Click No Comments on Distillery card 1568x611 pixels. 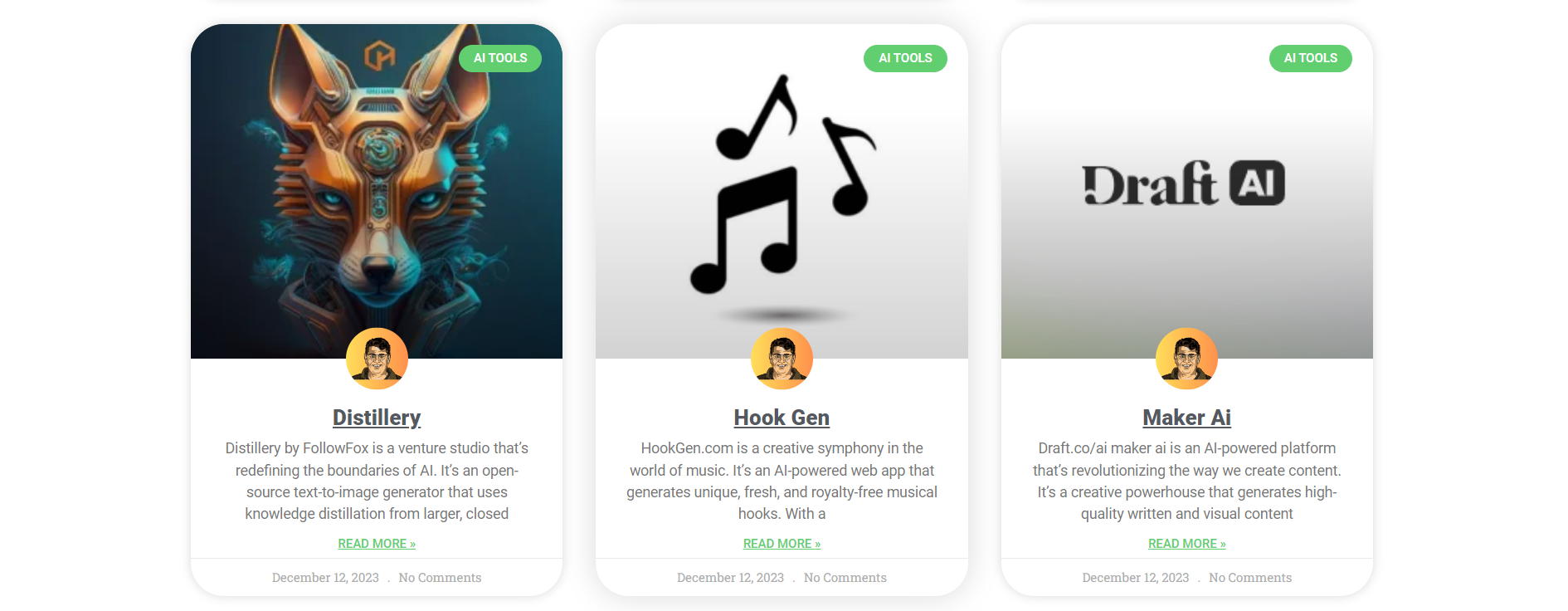(440, 578)
